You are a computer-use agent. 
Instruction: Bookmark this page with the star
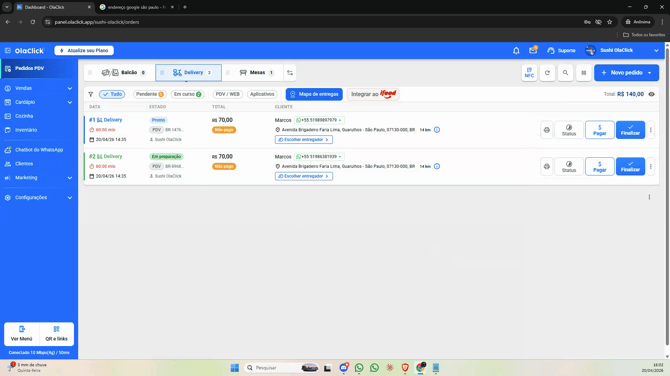(x=610, y=22)
